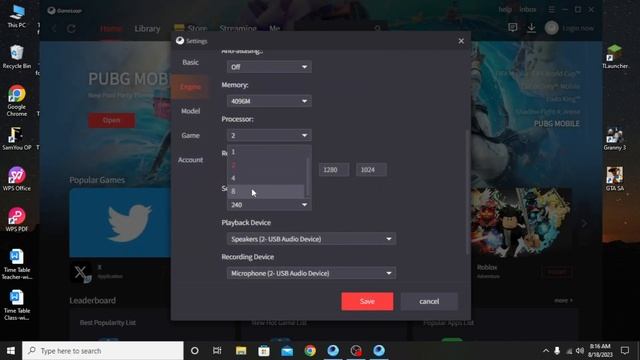Open Recycle Bin desktop icon
Image resolution: width=640 pixels, height=360 pixels.
tap(17, 57)
